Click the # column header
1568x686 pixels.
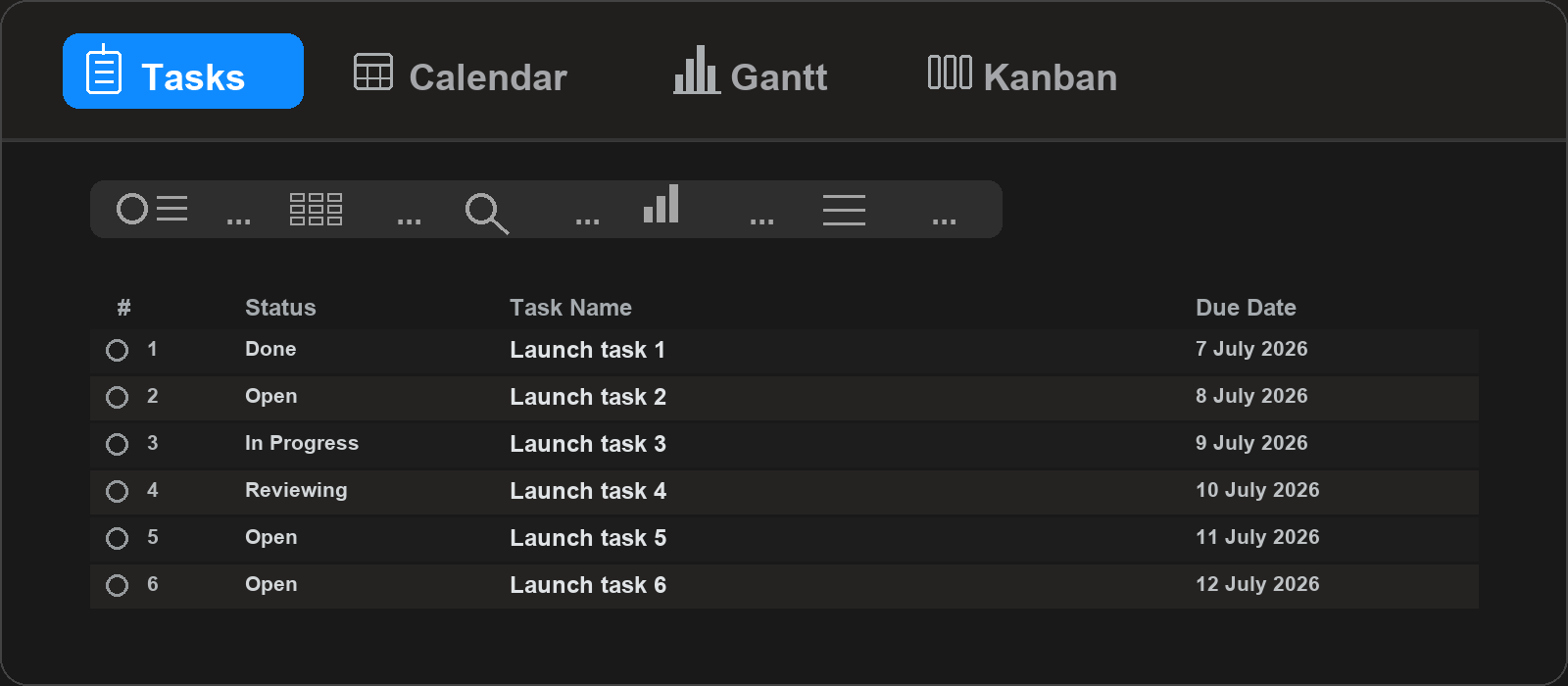[x=123, y=308]
